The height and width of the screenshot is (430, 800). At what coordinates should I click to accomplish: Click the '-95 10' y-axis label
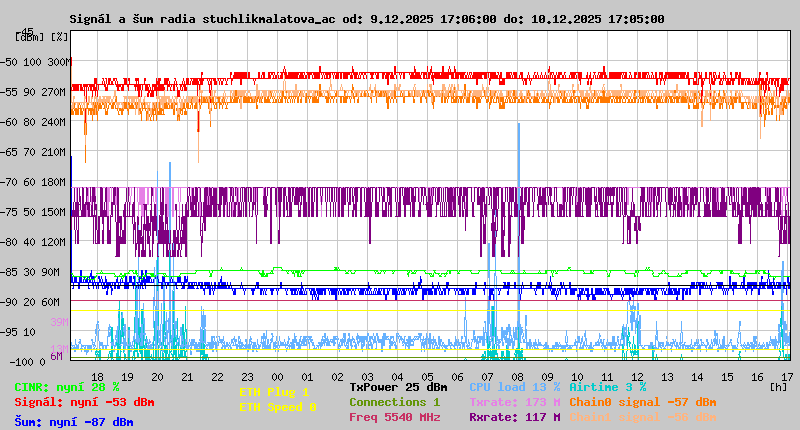coord(20,332)
